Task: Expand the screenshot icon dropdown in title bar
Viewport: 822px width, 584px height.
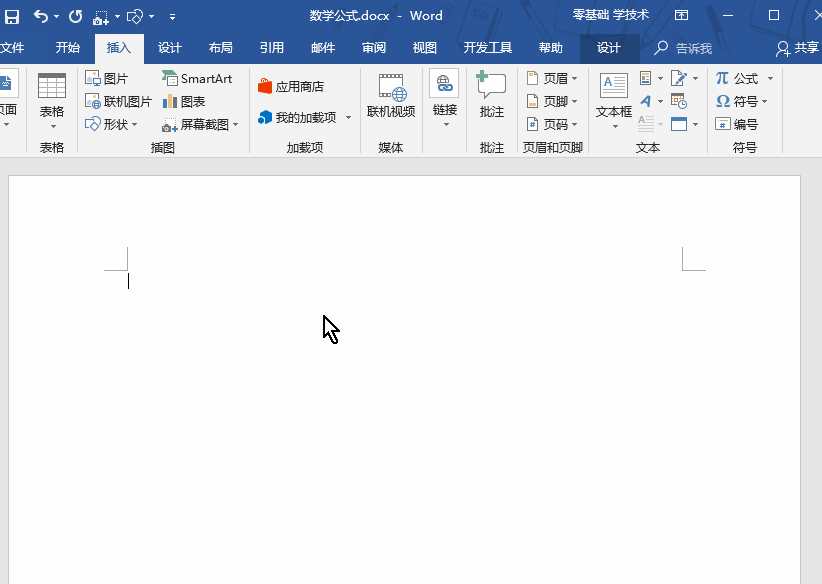Action: click(117, 17)
